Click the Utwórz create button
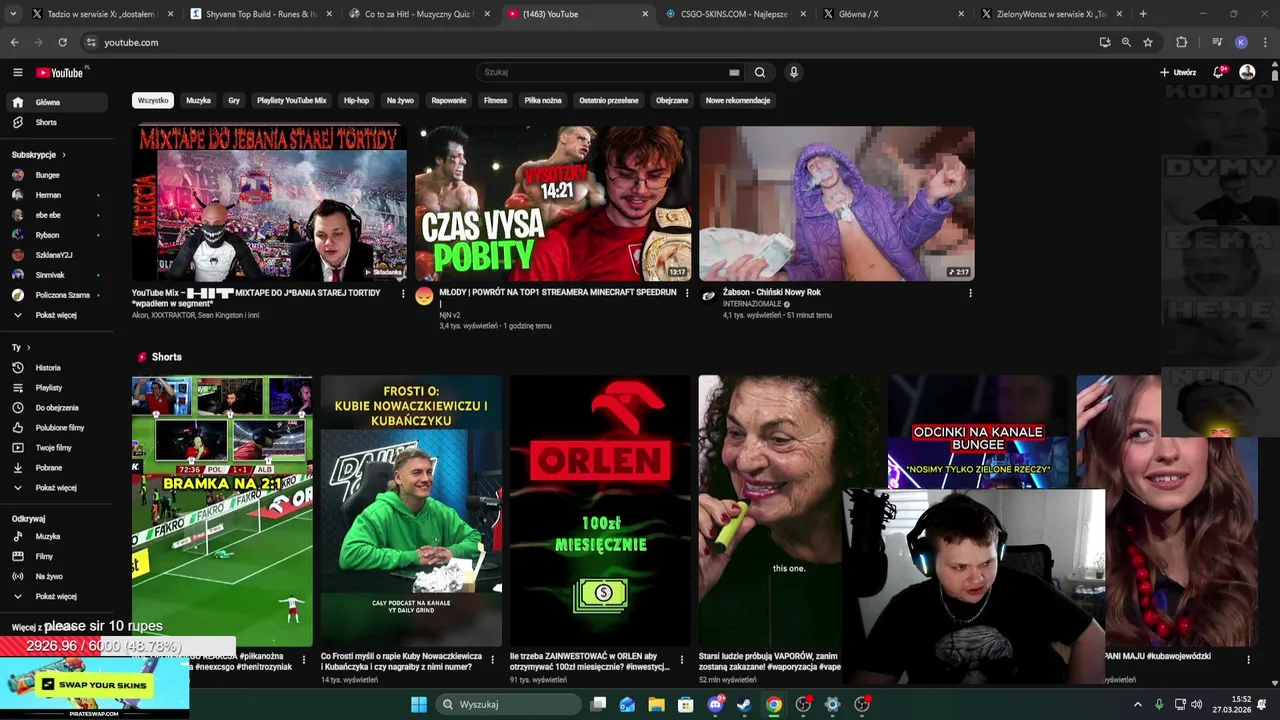This screenshot has height=720, width=1280. pos(1178,72)
